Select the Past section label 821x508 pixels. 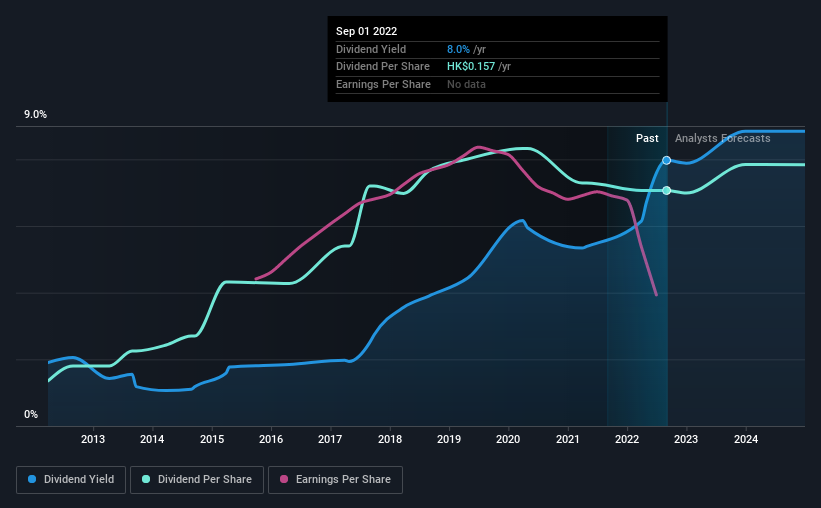click(647, 138)
